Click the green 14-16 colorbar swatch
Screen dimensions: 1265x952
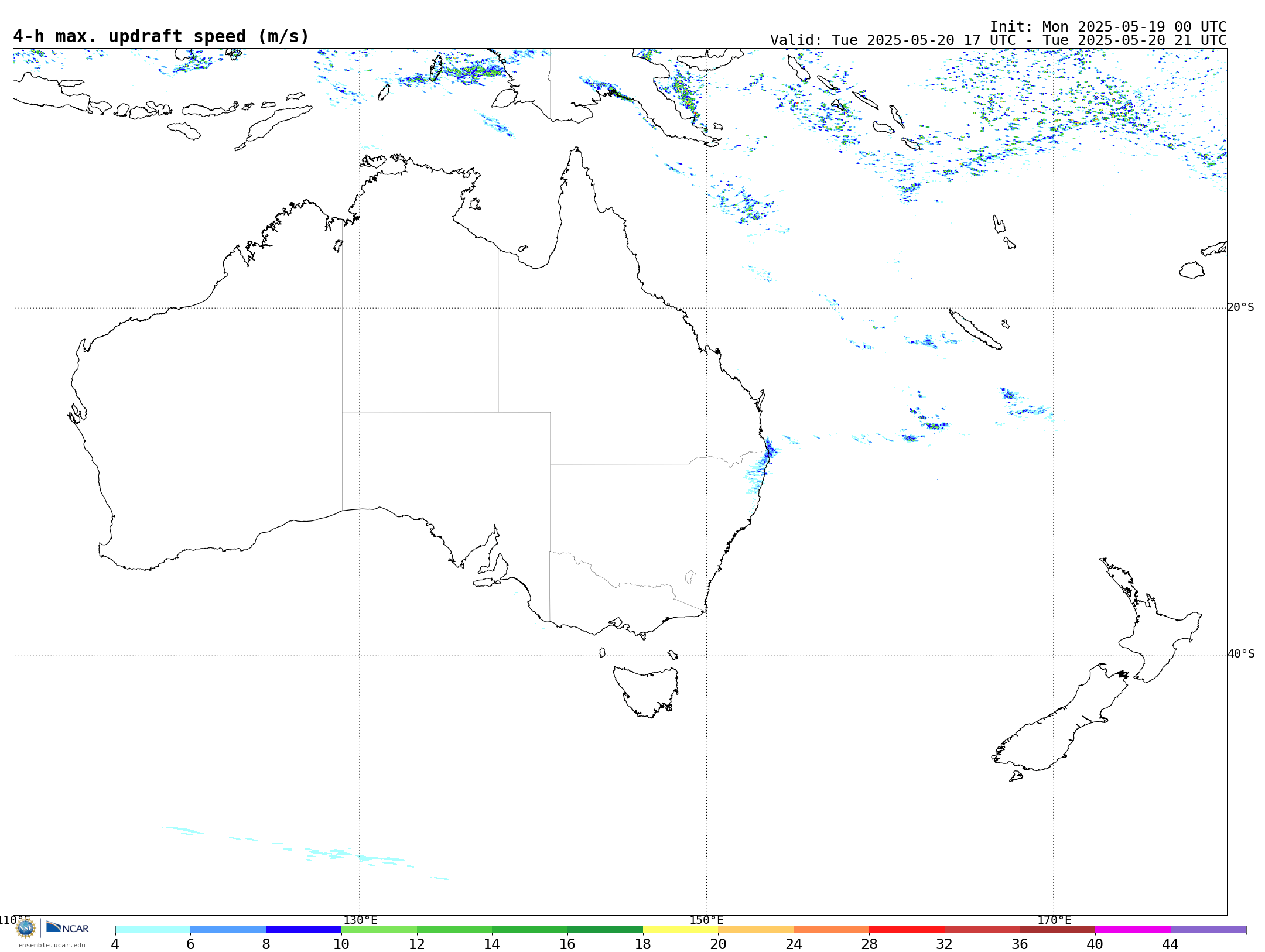530,930
